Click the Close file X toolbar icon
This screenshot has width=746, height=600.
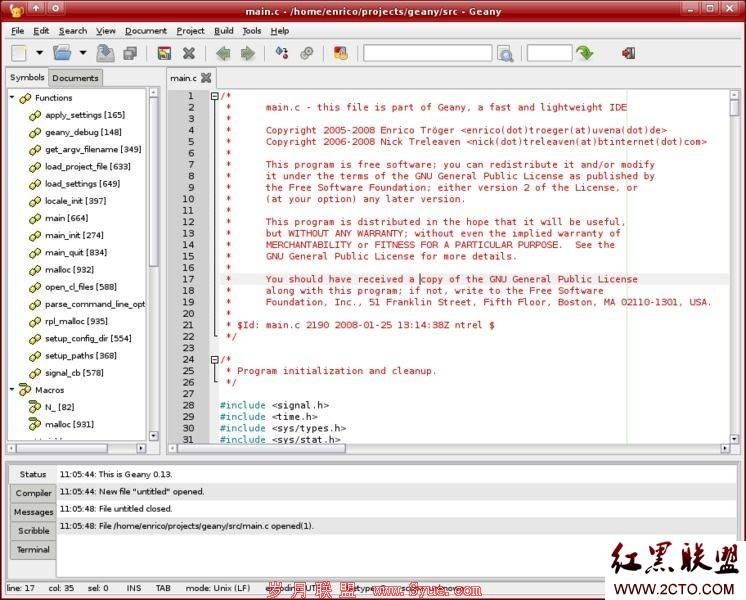tap(189, 53)
